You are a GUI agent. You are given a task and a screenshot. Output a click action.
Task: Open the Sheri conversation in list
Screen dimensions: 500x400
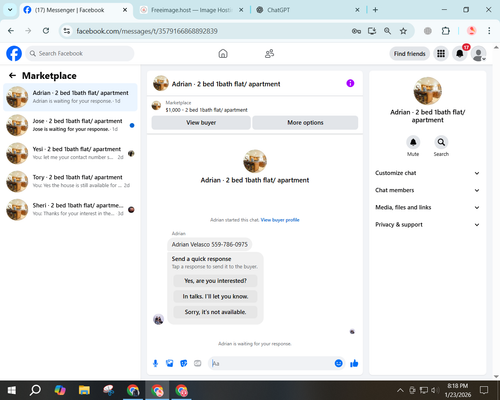(x=70, y=210)
